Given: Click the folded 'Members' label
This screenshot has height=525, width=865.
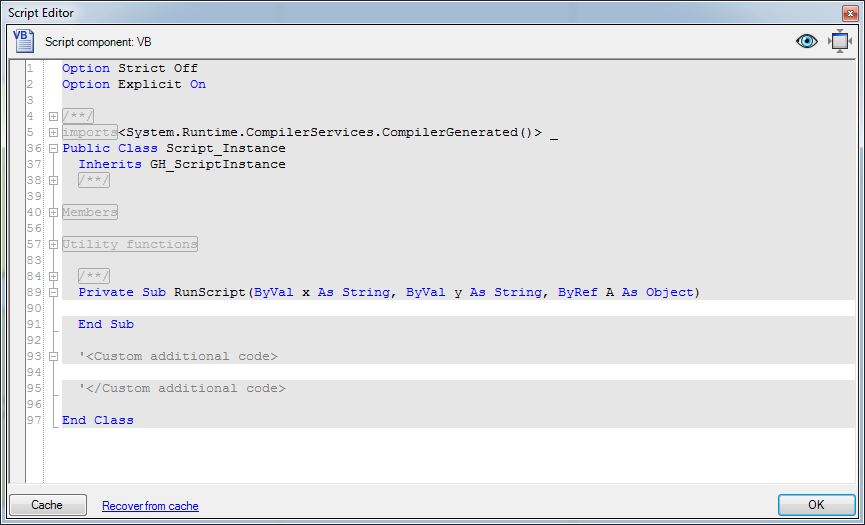Looking at the screenshot, I should (89, 212).
